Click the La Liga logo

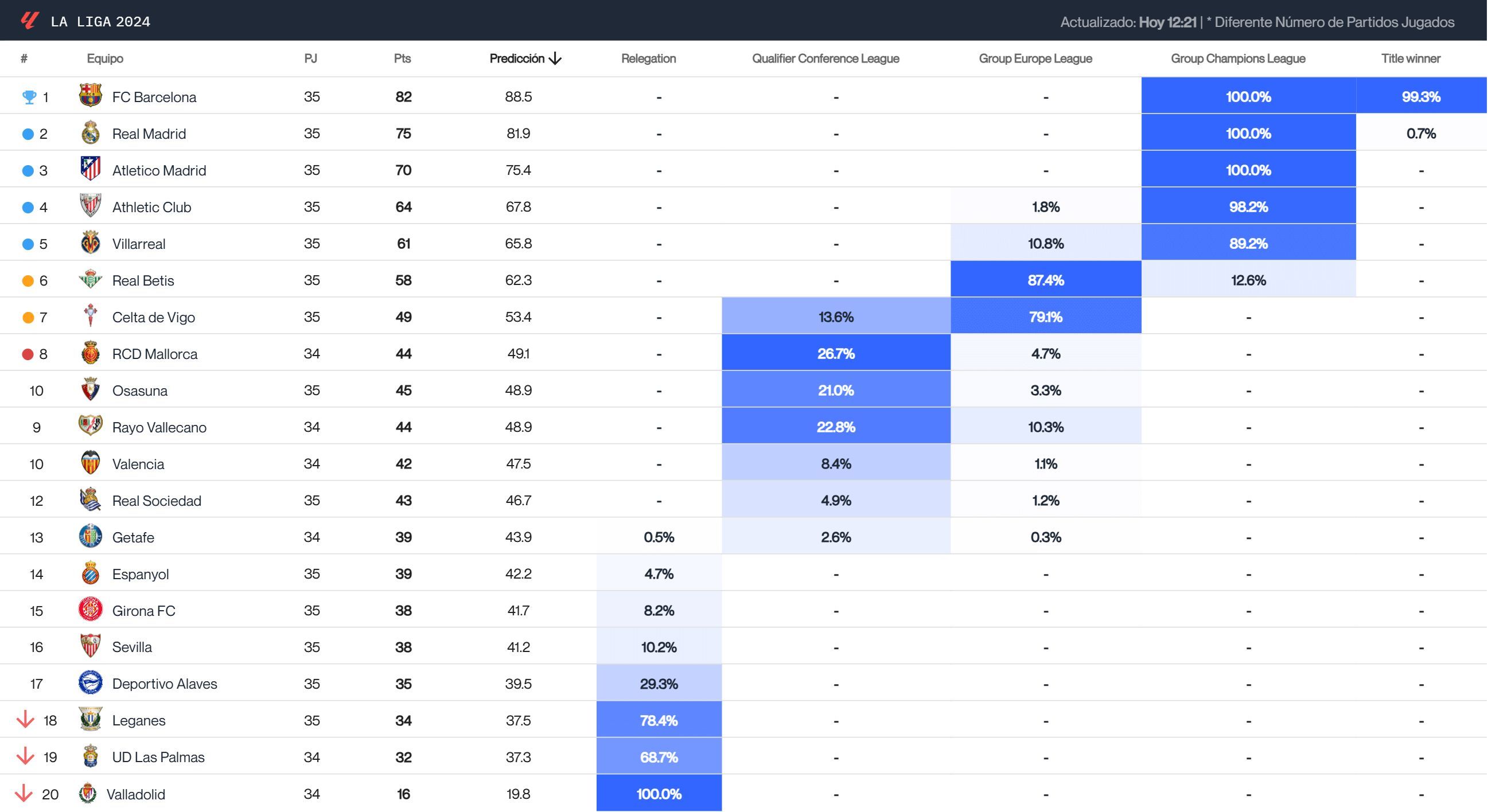[x=30, y=20]
